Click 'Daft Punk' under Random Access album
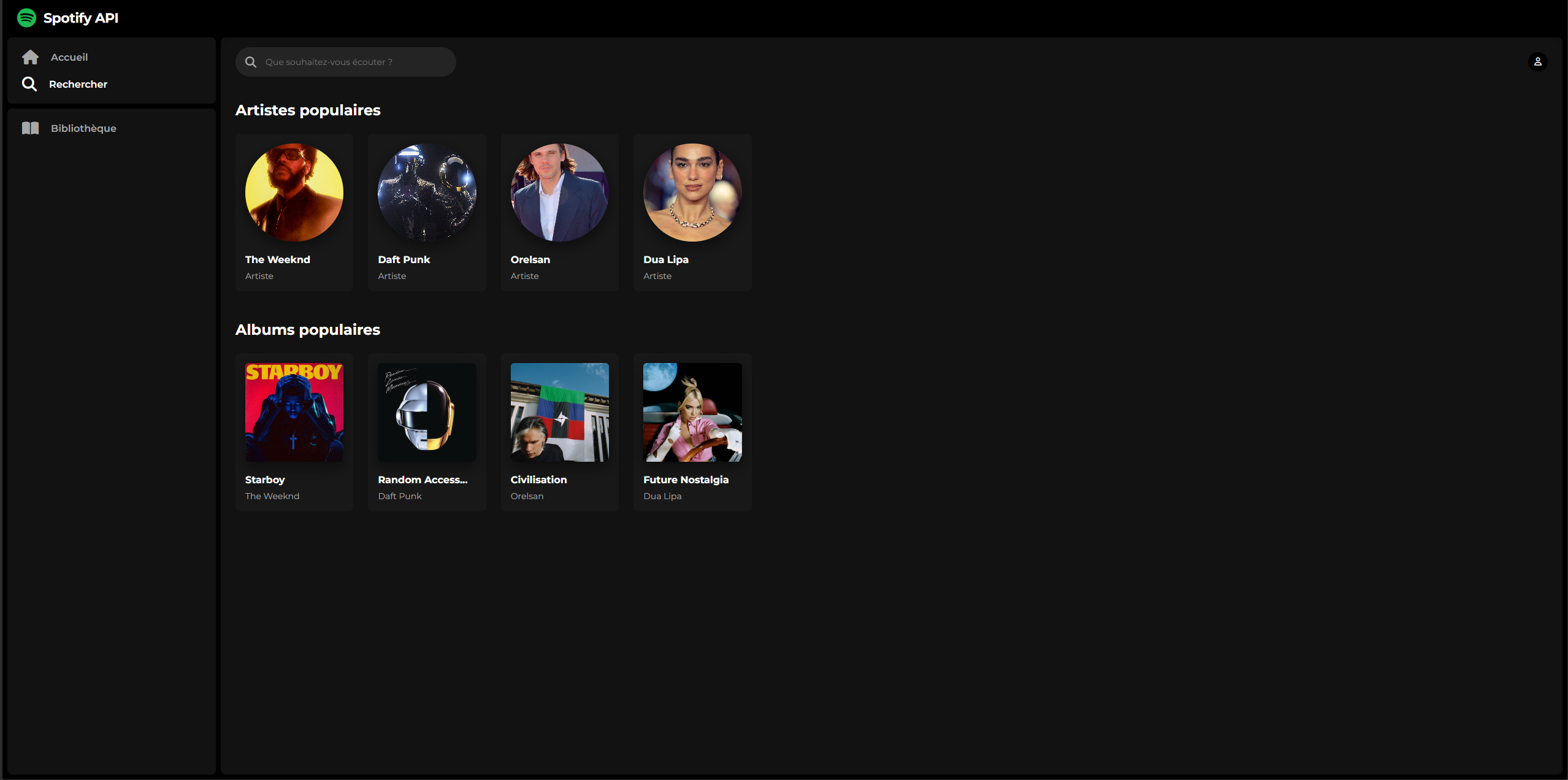Viewport: 1568px width, 780px height. [x=400, y=496]
